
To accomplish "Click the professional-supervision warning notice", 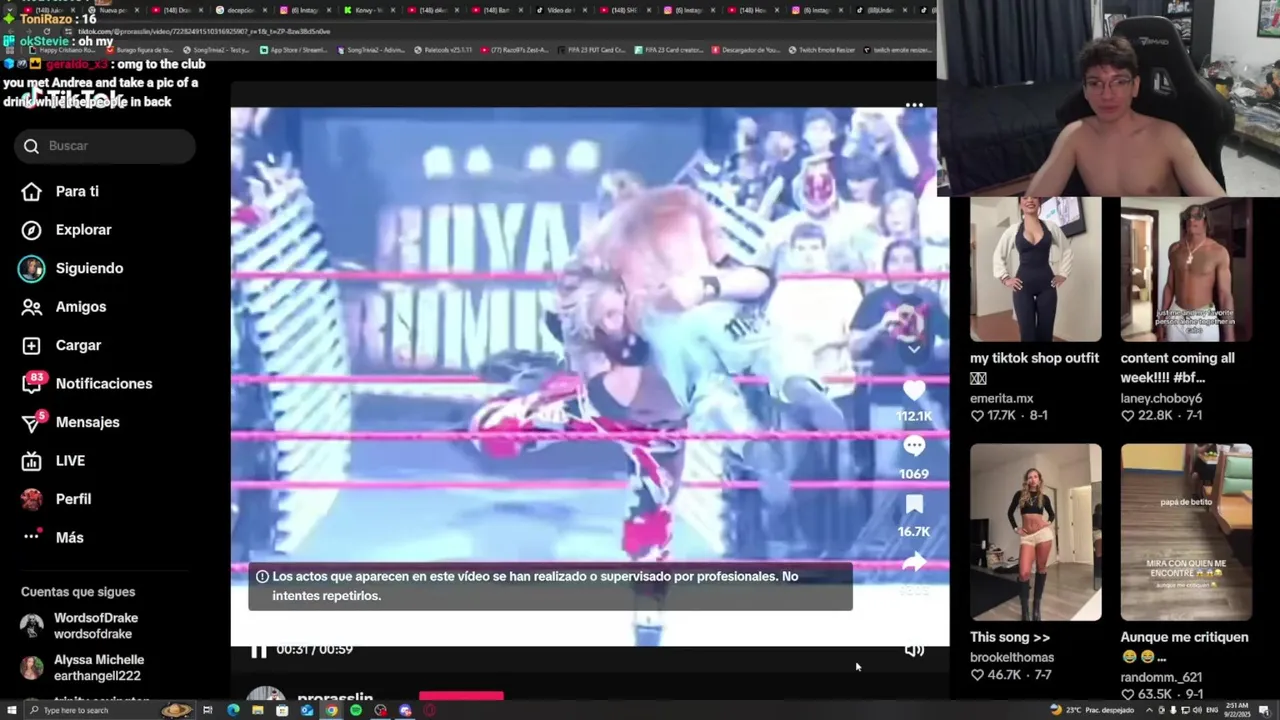I will tap(550, 586).
